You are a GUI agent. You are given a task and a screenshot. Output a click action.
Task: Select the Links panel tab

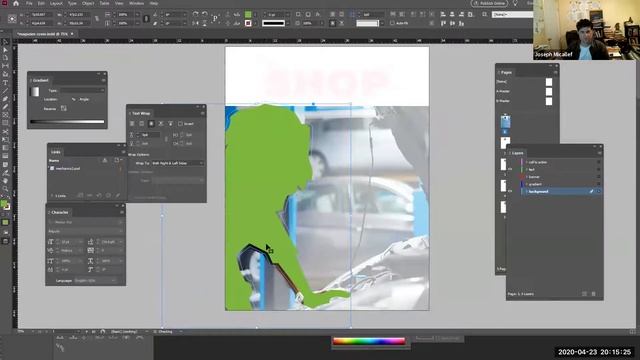(x=56, y=152)
